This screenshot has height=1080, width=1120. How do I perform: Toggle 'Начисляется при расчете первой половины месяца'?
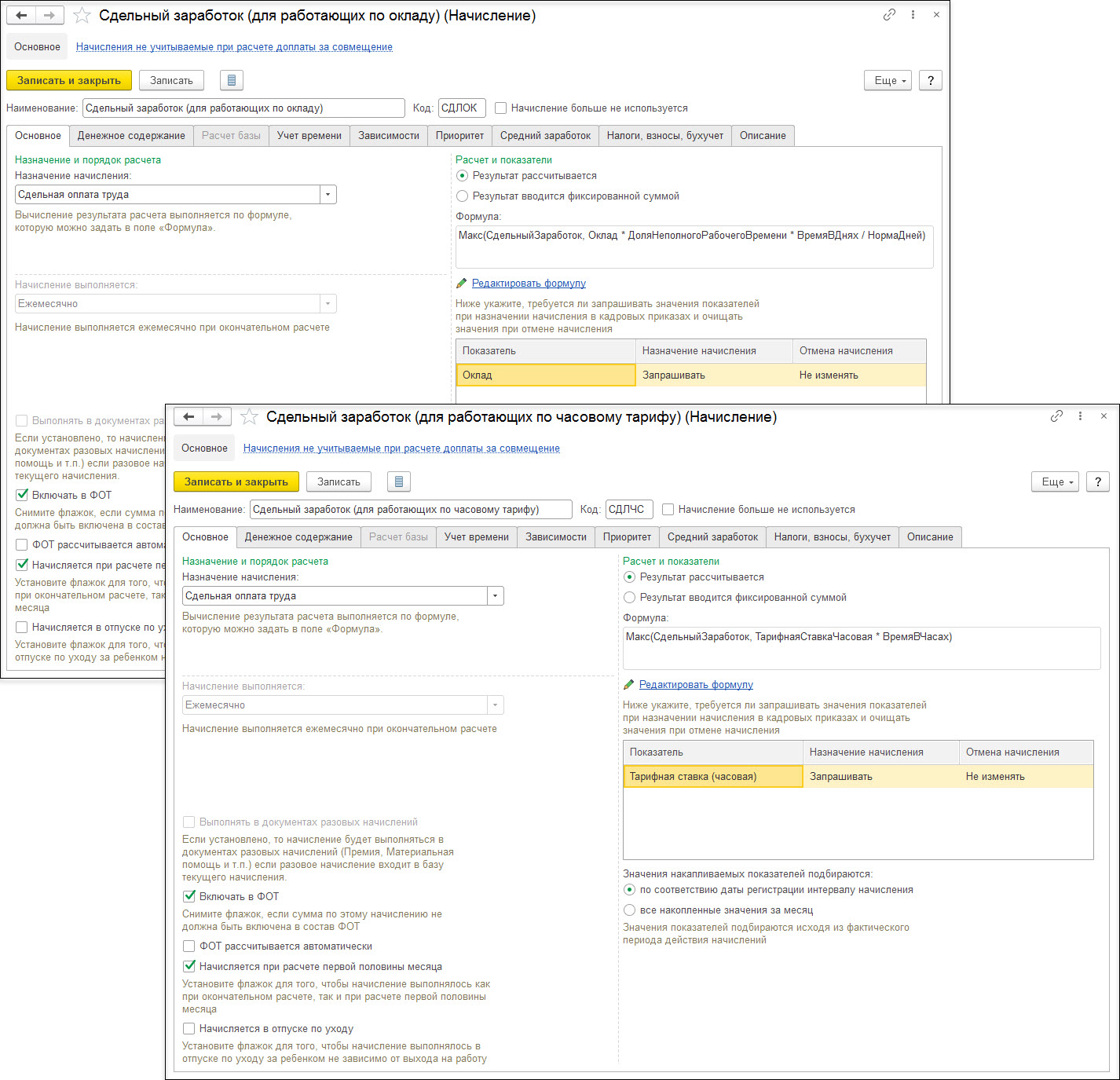click(189, 967)
